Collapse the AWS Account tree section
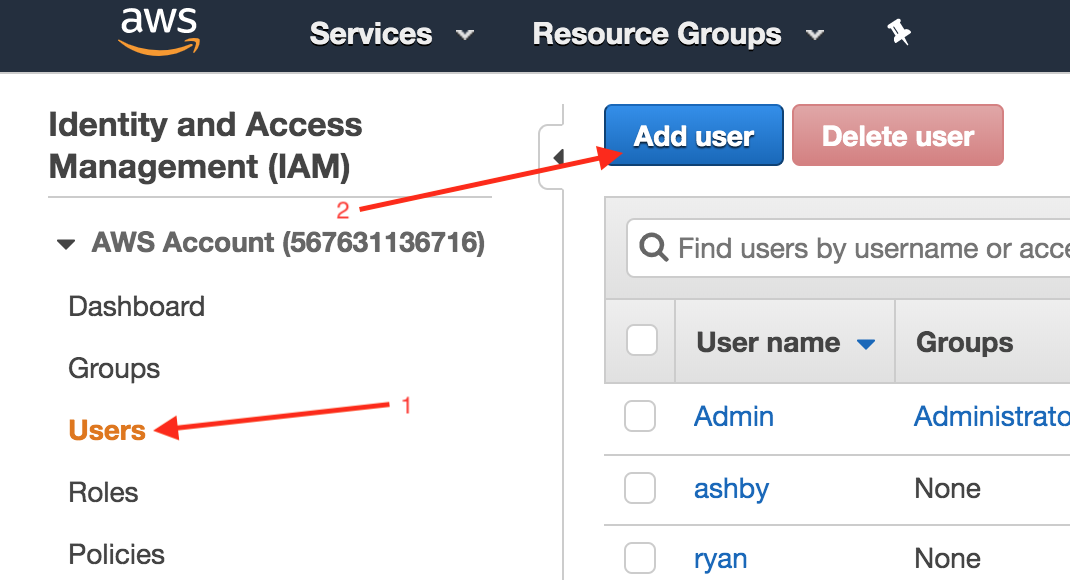The height and width of the screenshot is (580, 1070). (67, 244)
